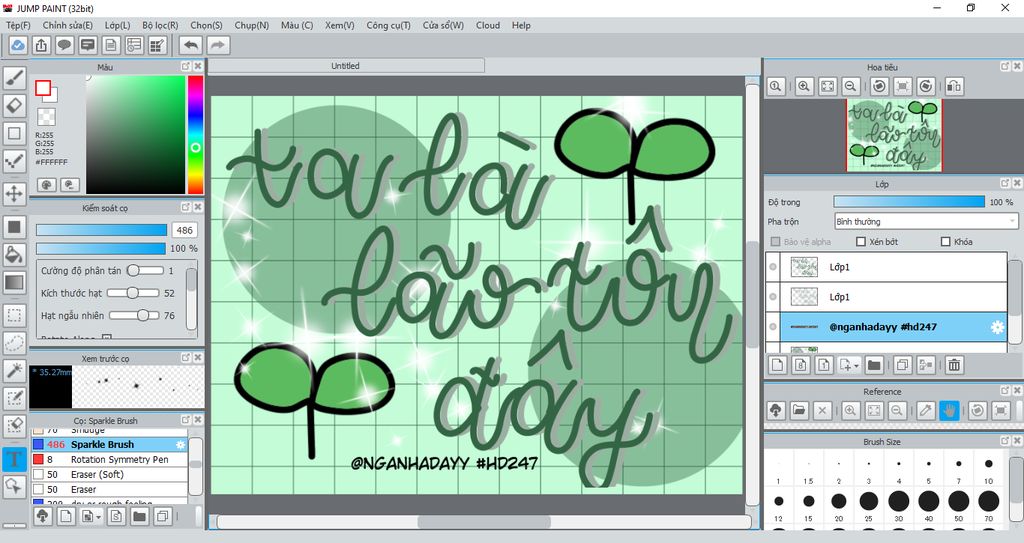
Task: Select the Select Pen tool
Action: click(14, 398)
